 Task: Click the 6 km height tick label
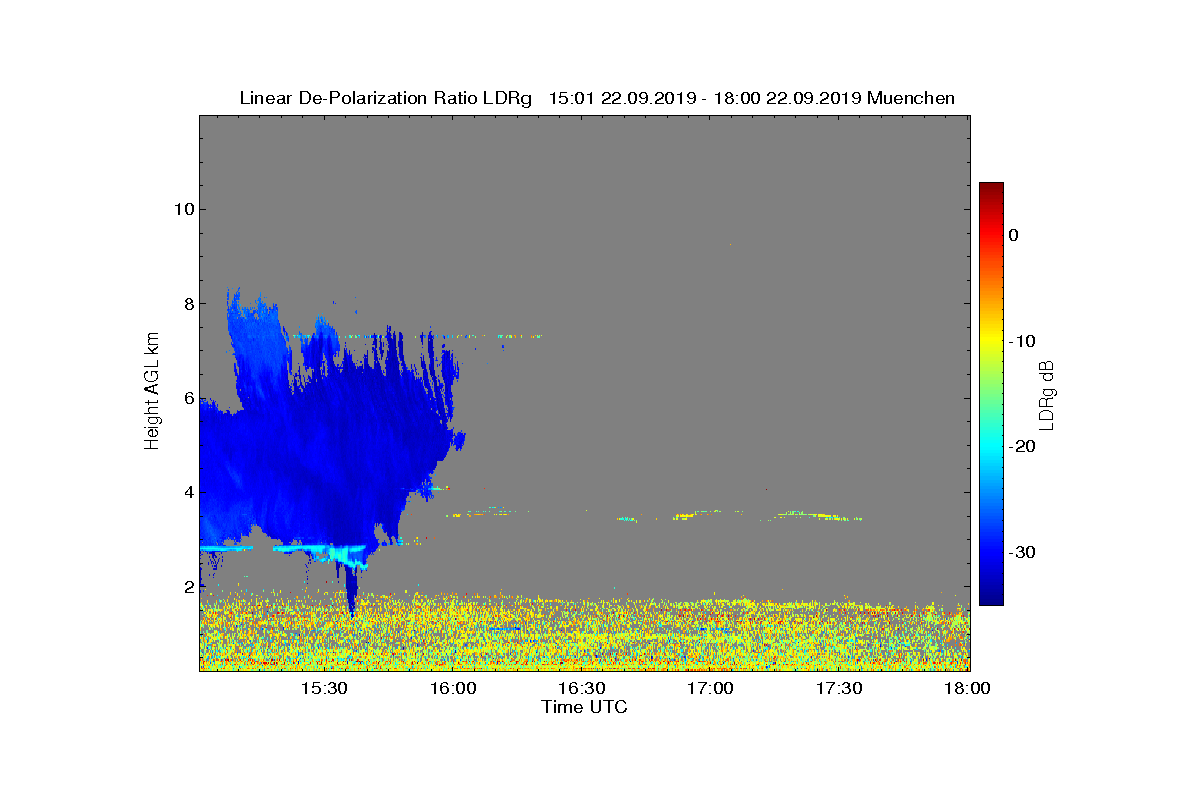tap(188, 398)
